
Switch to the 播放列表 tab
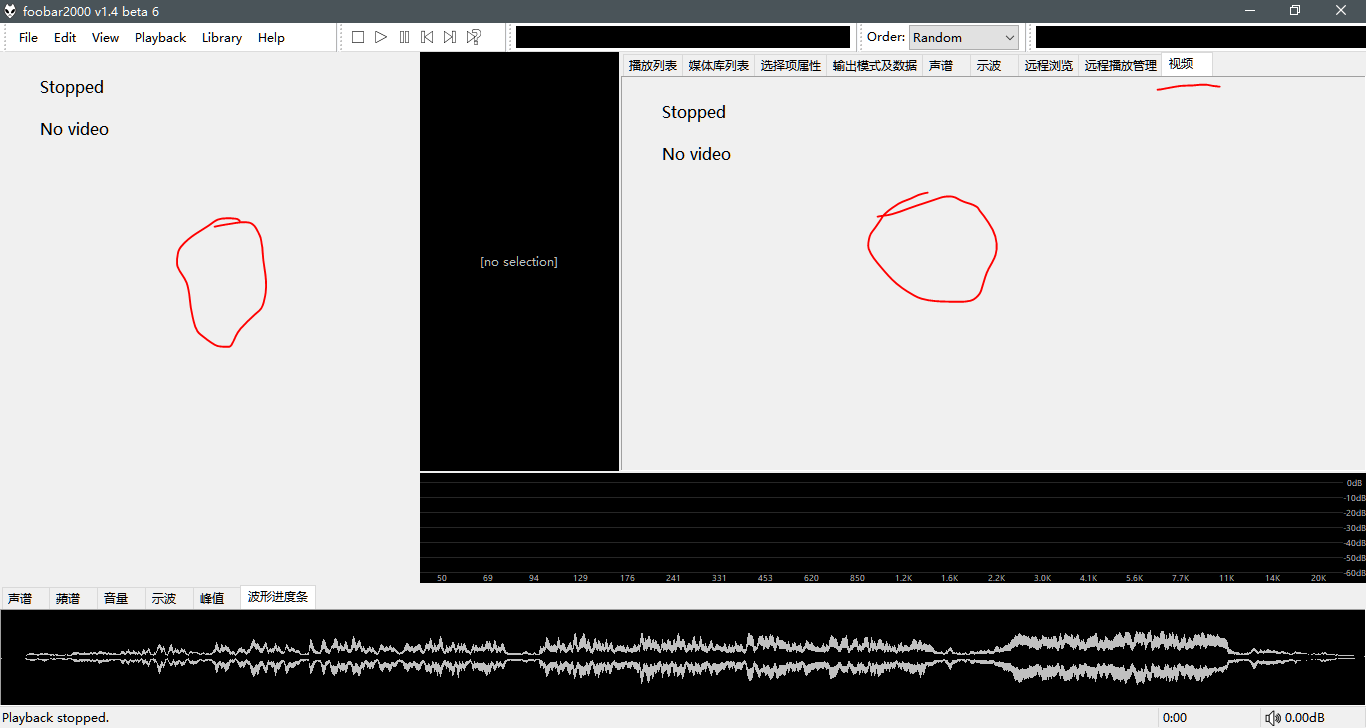[652, 66]
